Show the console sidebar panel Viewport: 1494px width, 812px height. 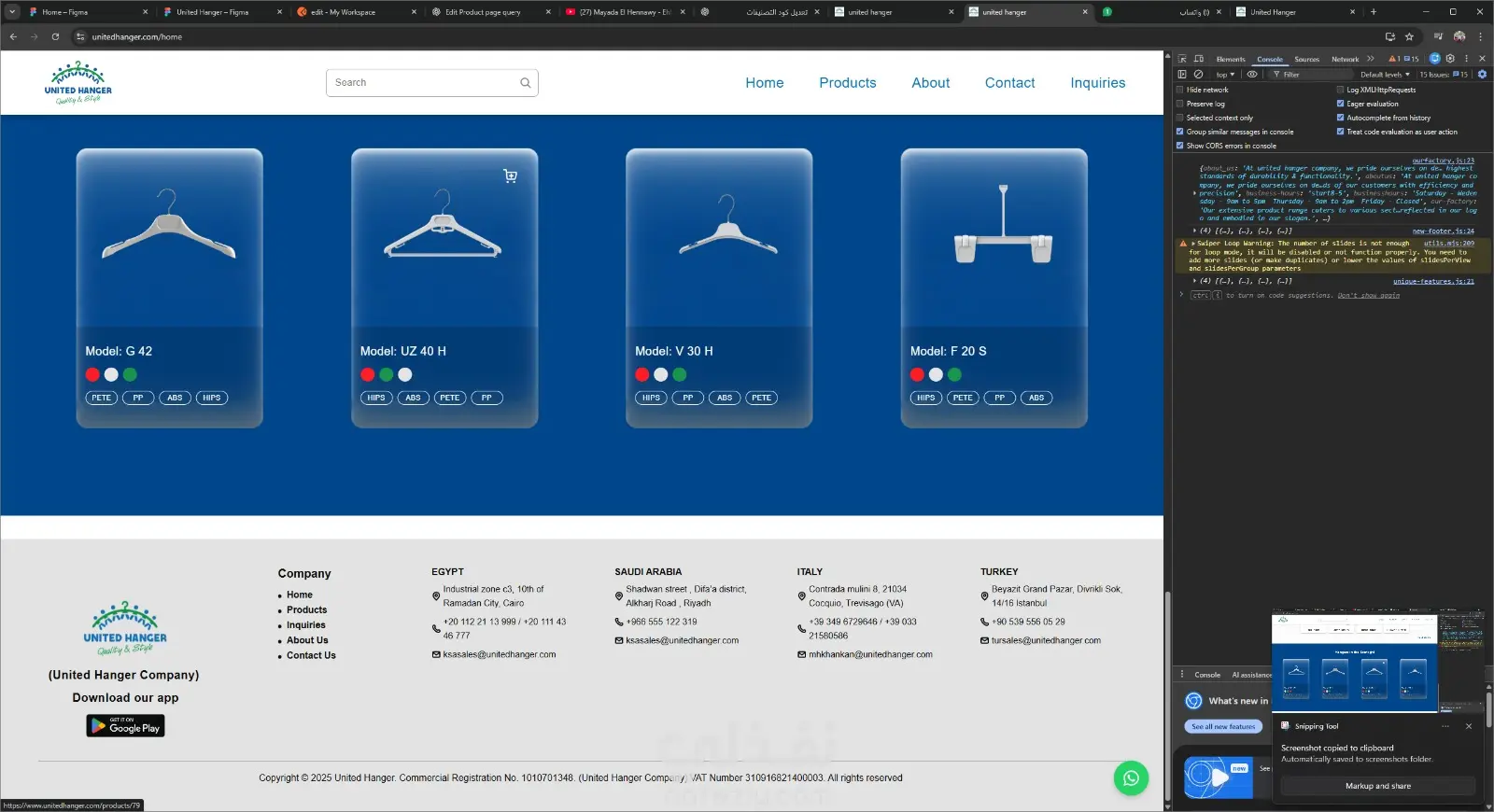(1182, 75)
